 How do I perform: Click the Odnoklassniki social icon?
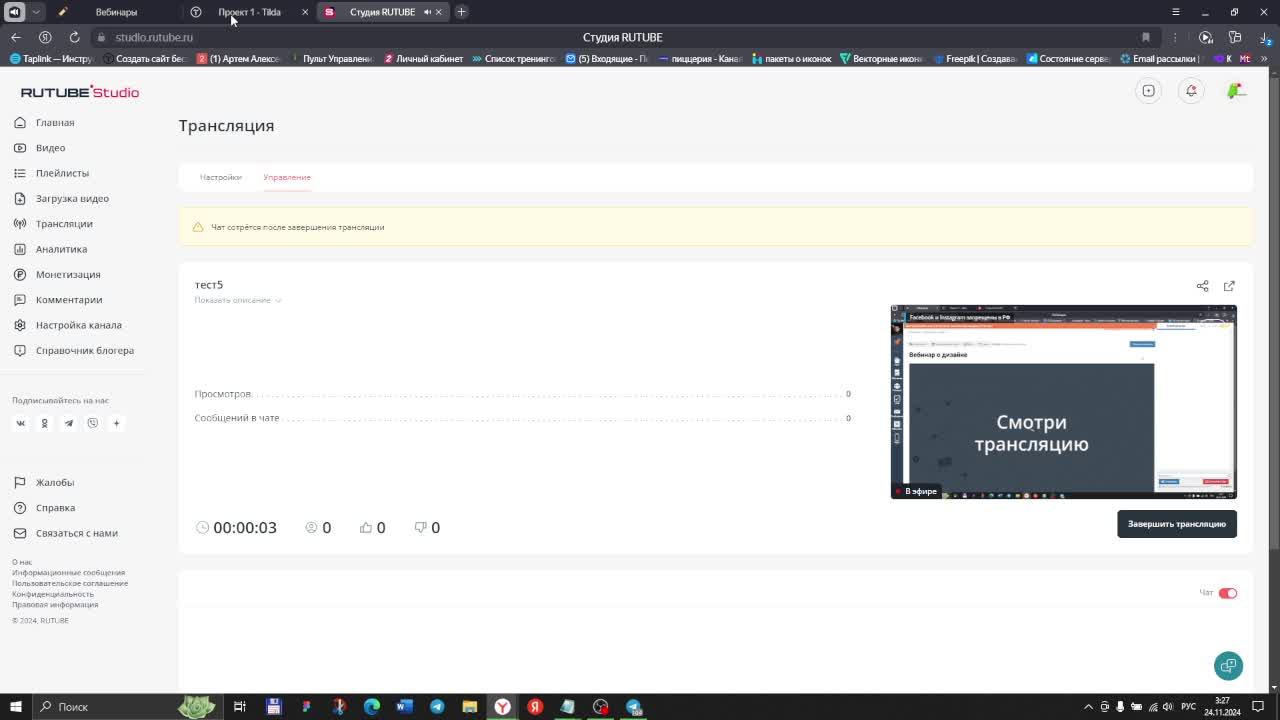(44, 423)
